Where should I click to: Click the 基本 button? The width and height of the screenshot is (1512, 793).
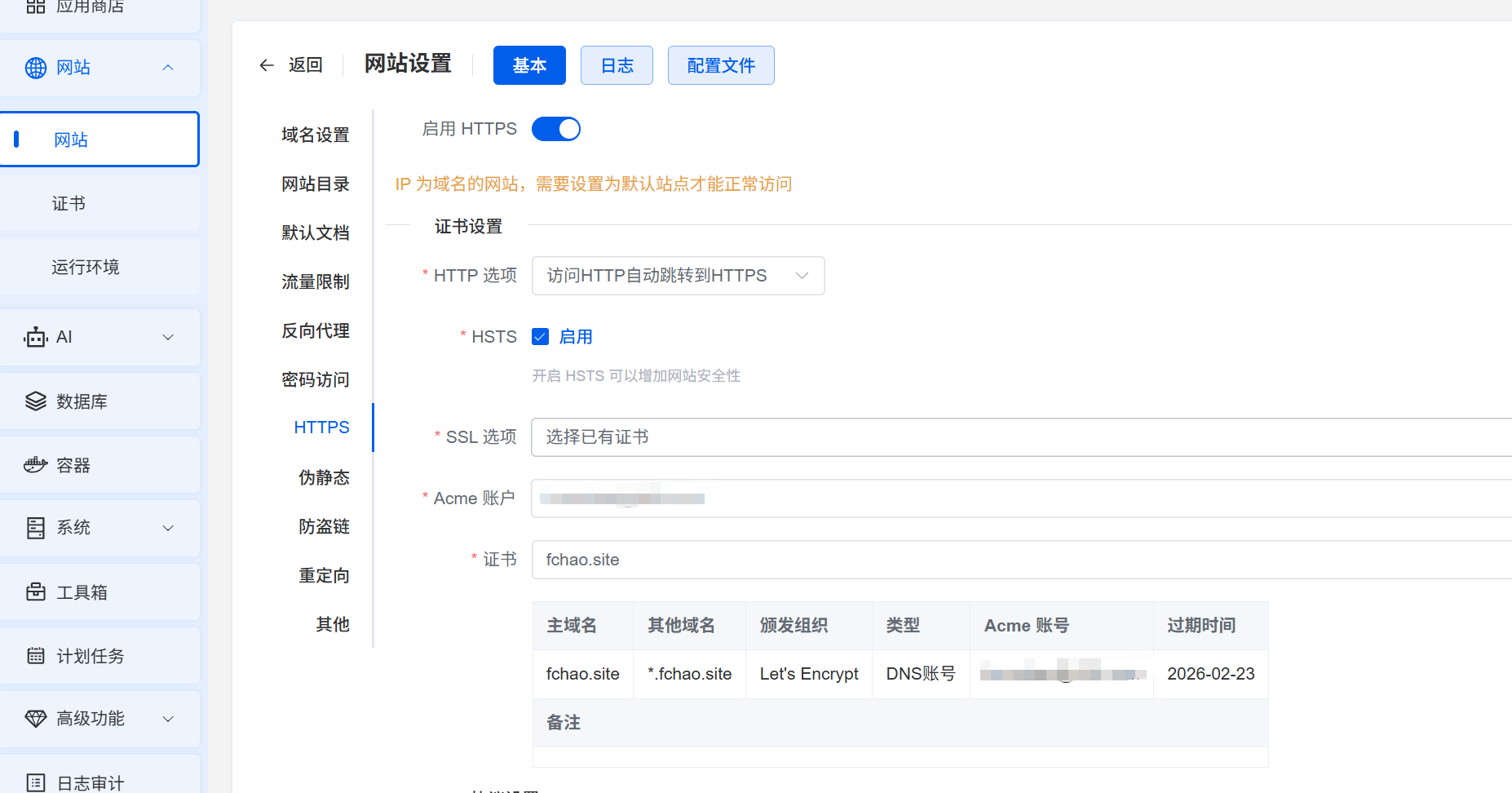pos(529,65)
